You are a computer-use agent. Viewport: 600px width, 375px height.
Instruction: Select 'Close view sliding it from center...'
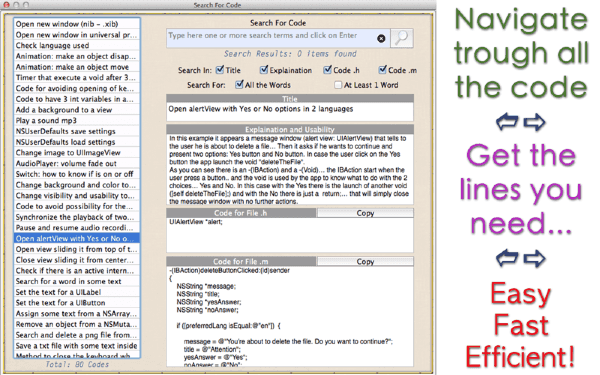pos(77,259)
